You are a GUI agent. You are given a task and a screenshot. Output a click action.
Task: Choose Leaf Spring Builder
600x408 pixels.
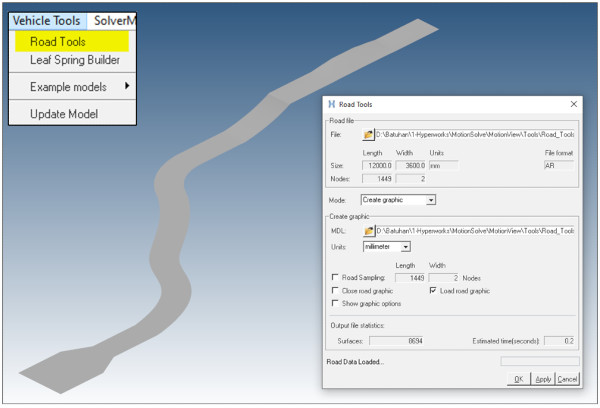click(75, 60)
